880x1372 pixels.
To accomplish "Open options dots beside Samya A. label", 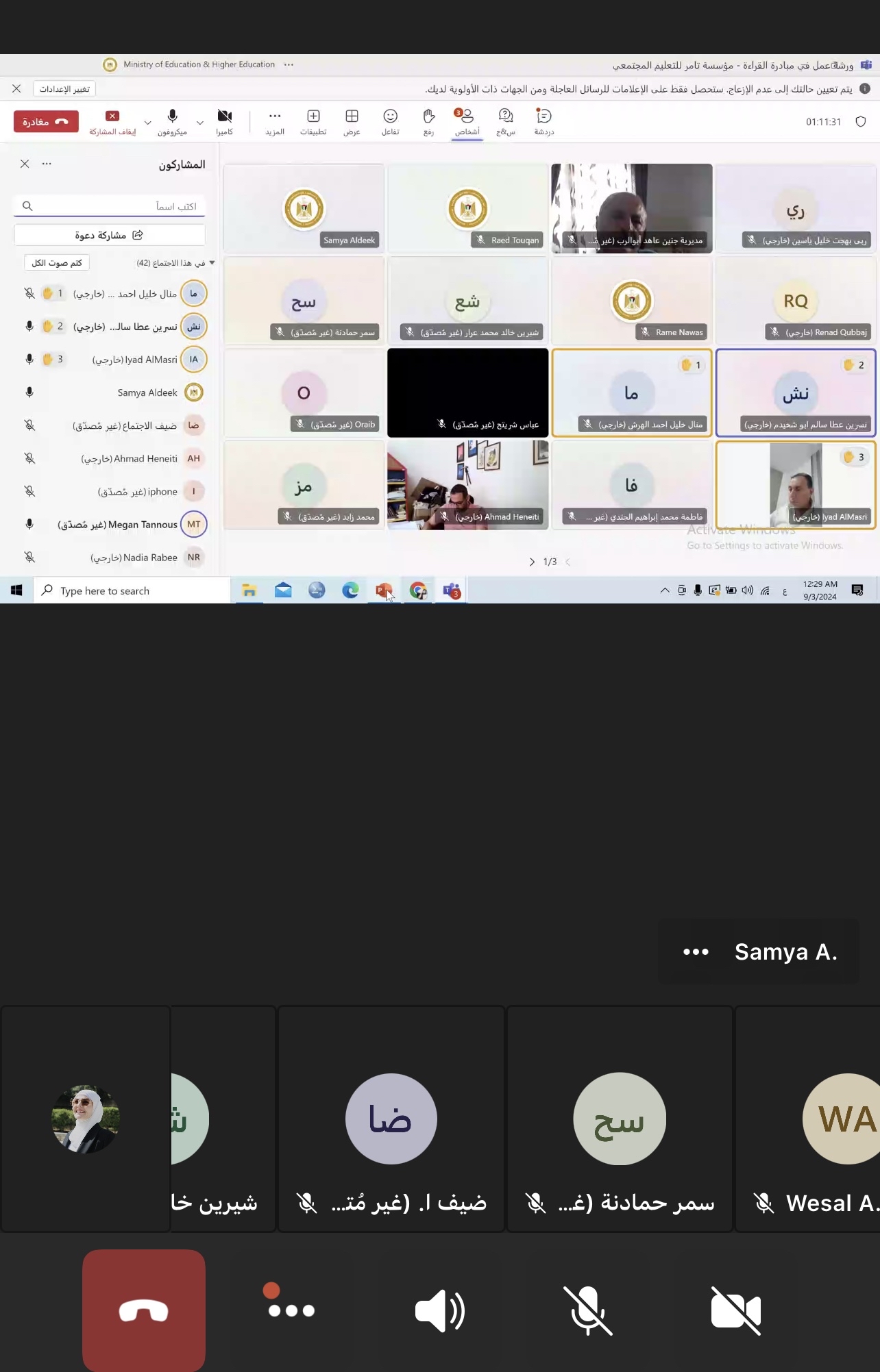I will tap(696, 951).
